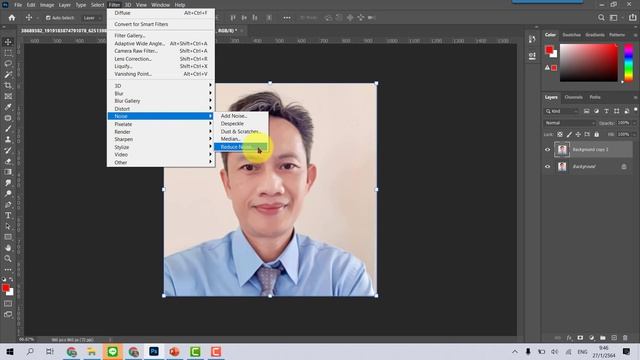Hide the Background copy 2 layer

547,150
